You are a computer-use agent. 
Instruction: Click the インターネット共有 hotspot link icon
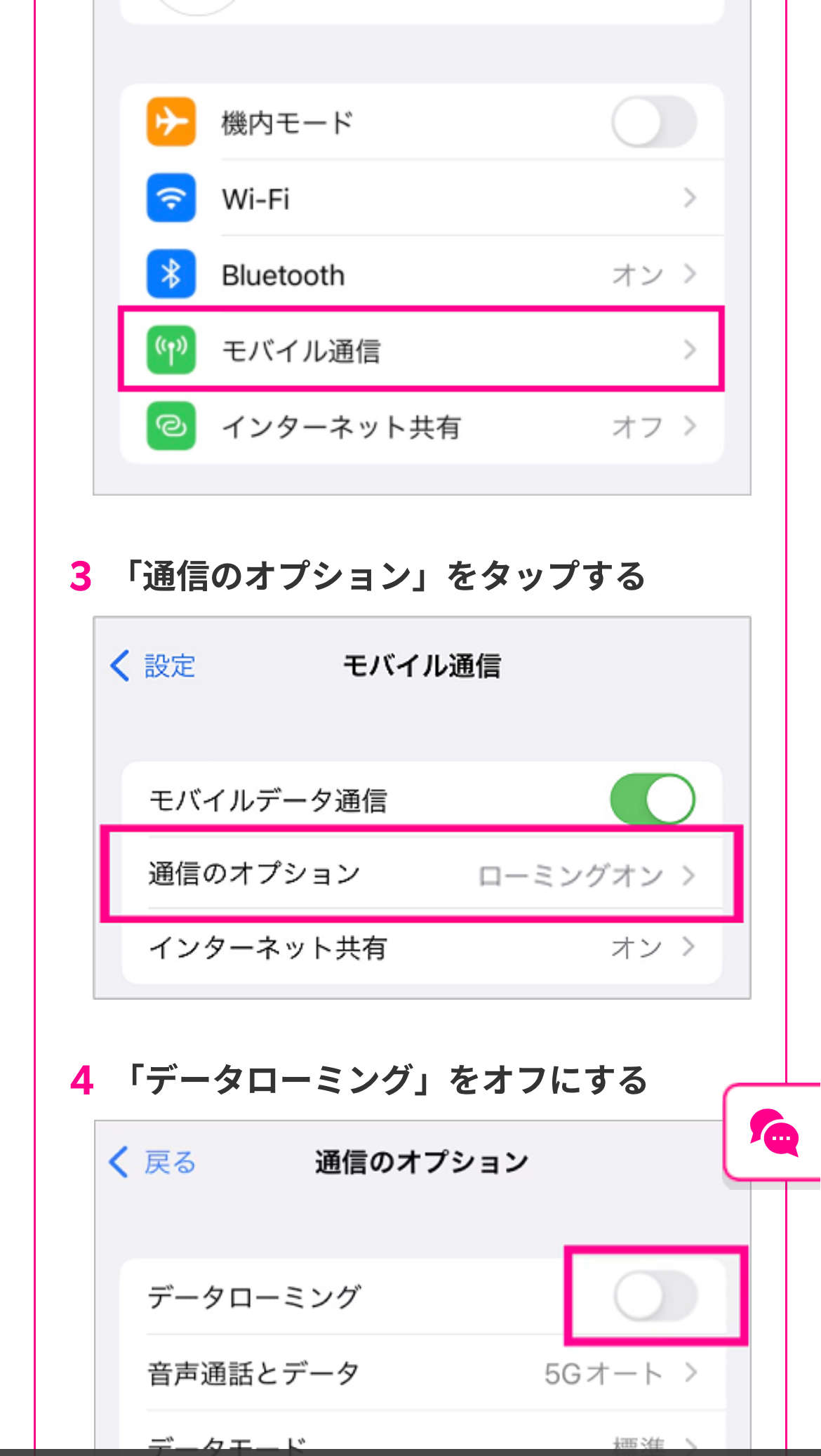(x=171, y=425)
